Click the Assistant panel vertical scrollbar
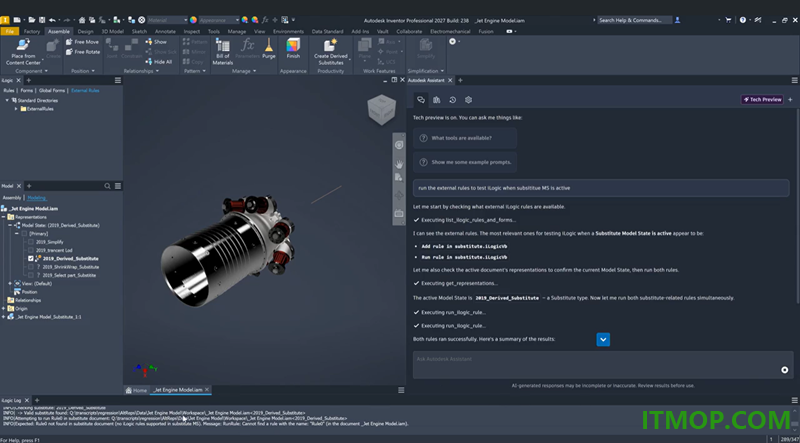The width and height of the screenshot is (800, 443). pyautogui.click(x=797, y=204)
